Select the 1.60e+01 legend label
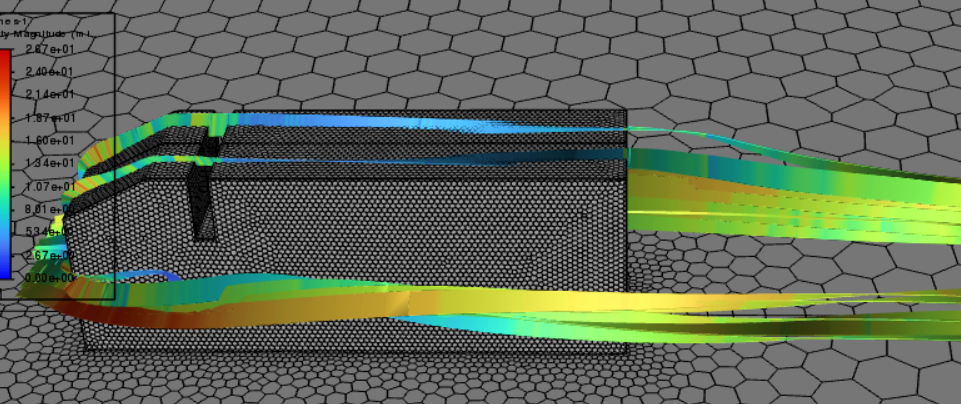Screen dimensions: 961x404 pyautogui.click(x=50, y=140)
